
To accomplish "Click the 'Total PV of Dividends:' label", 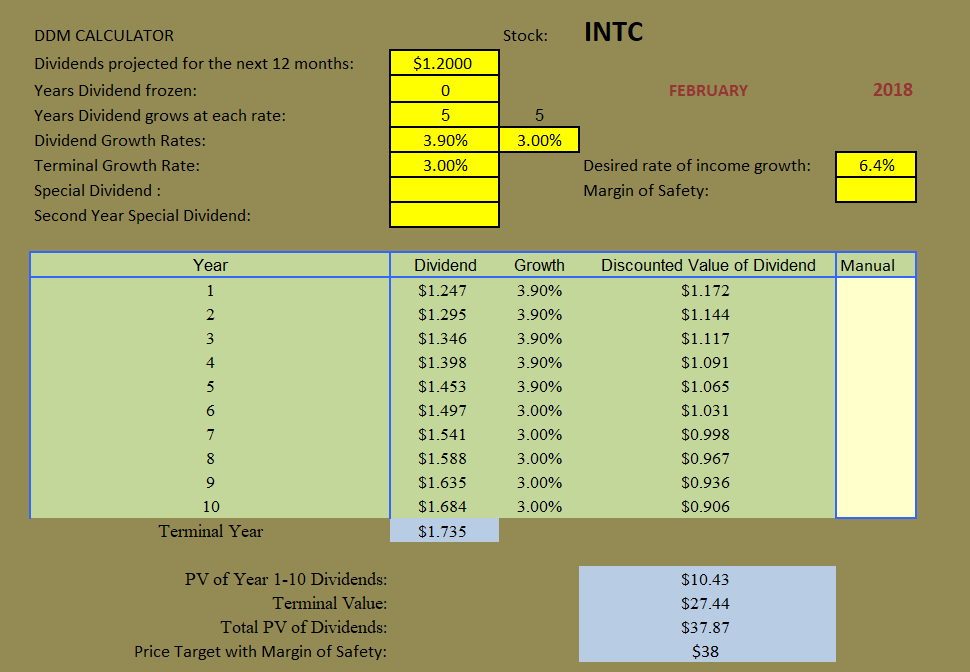I will click(x=304, y=627).
